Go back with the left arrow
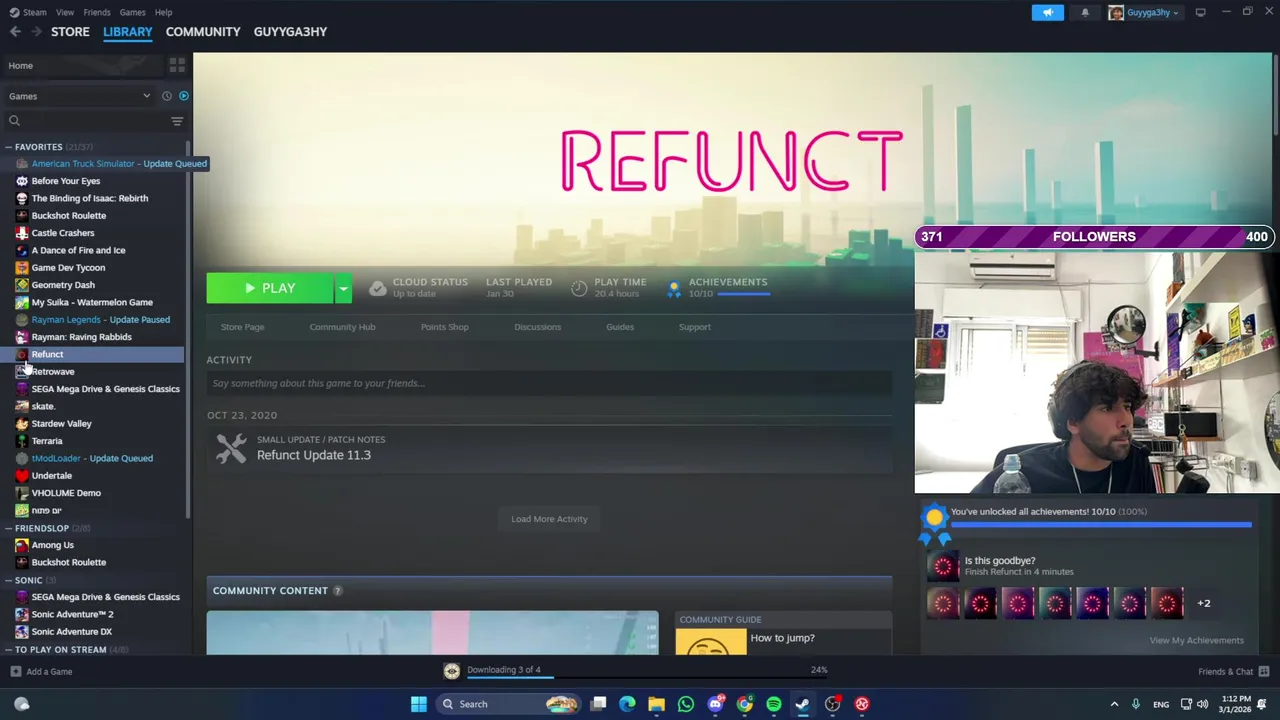This screenshot has height=720, width=1280. [x=15, y=32]
